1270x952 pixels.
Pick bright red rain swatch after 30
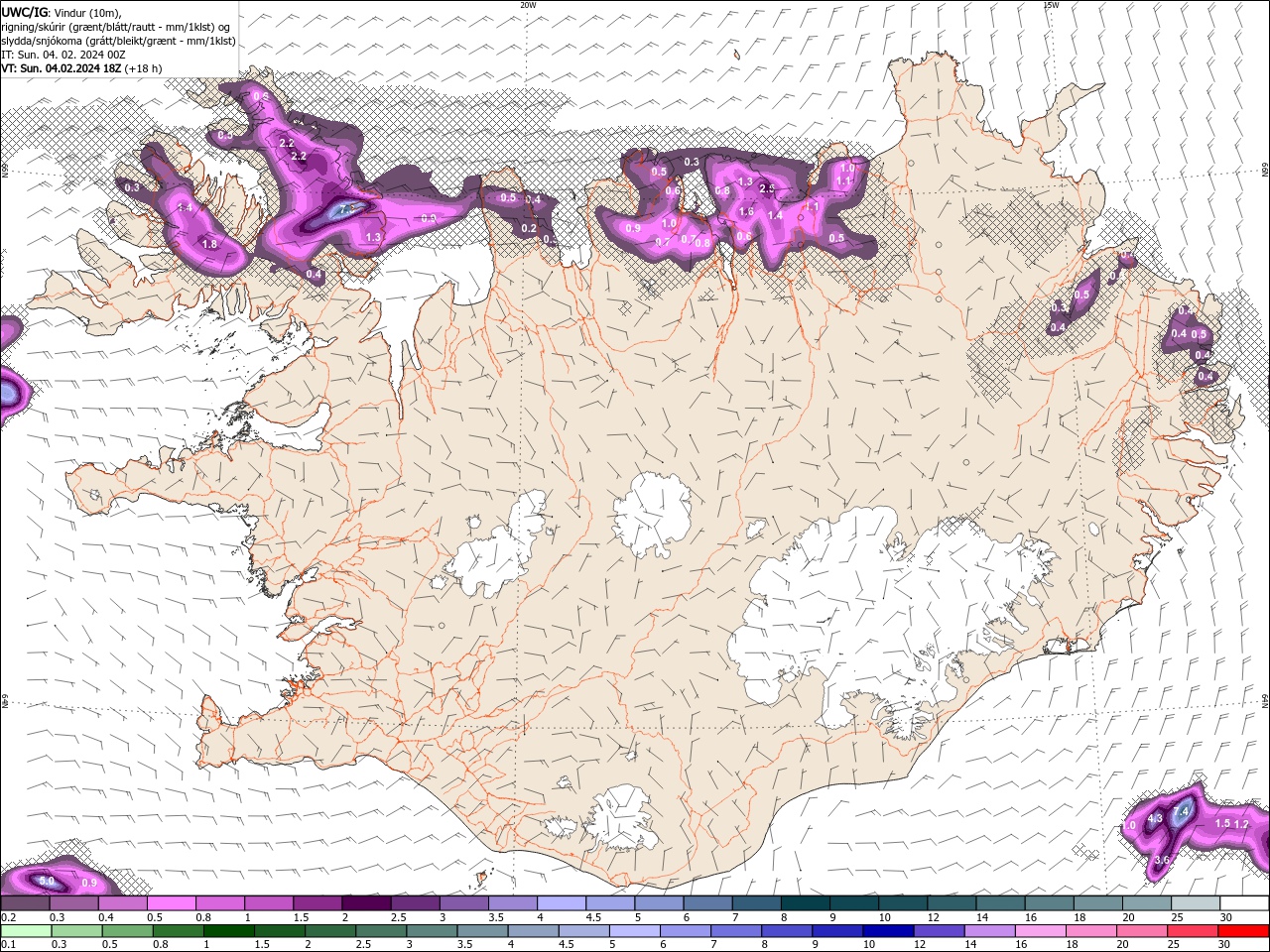[x=1243, y=931]
